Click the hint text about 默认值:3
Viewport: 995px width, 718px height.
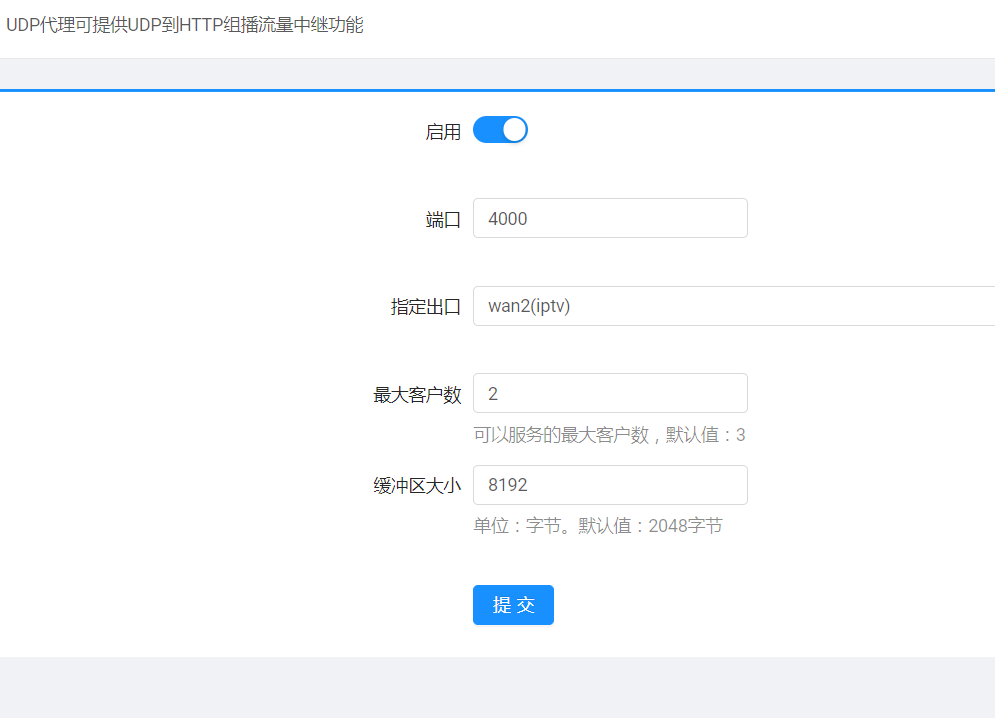[609, 435]
